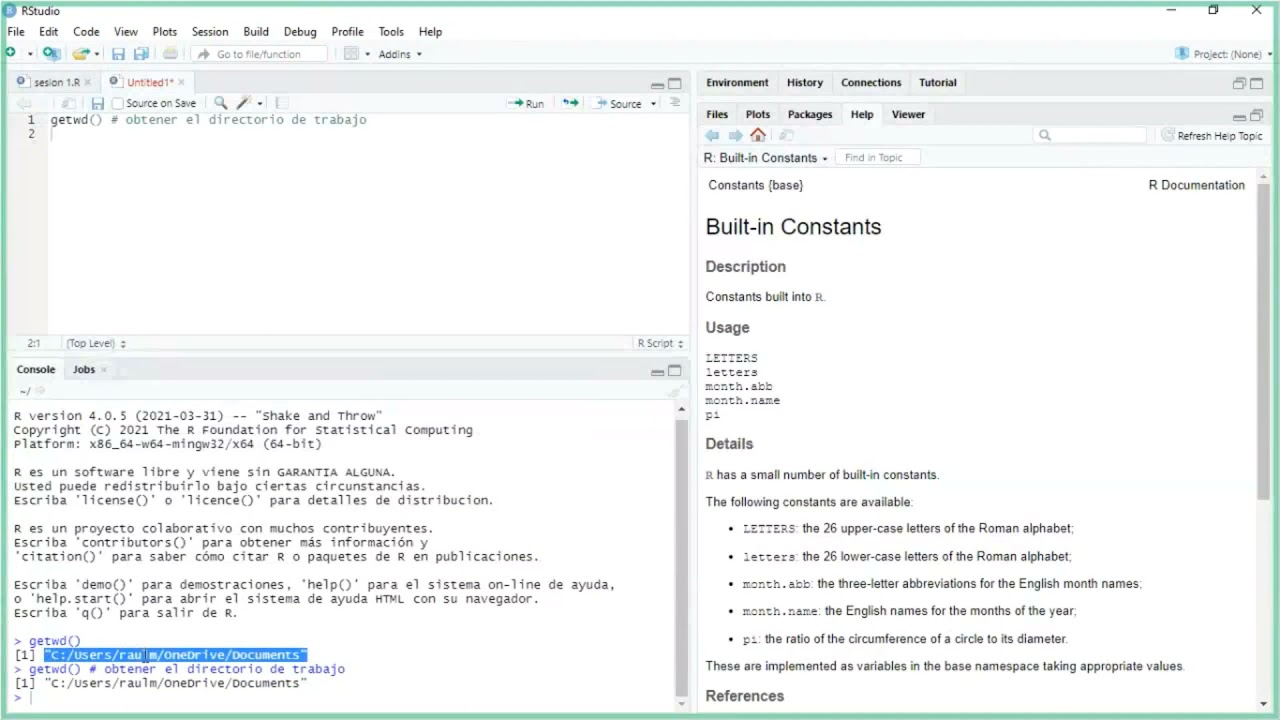This screenshot has height=720, width=1280.
Task: Maximize the Console pane
Action: [675, 371]
